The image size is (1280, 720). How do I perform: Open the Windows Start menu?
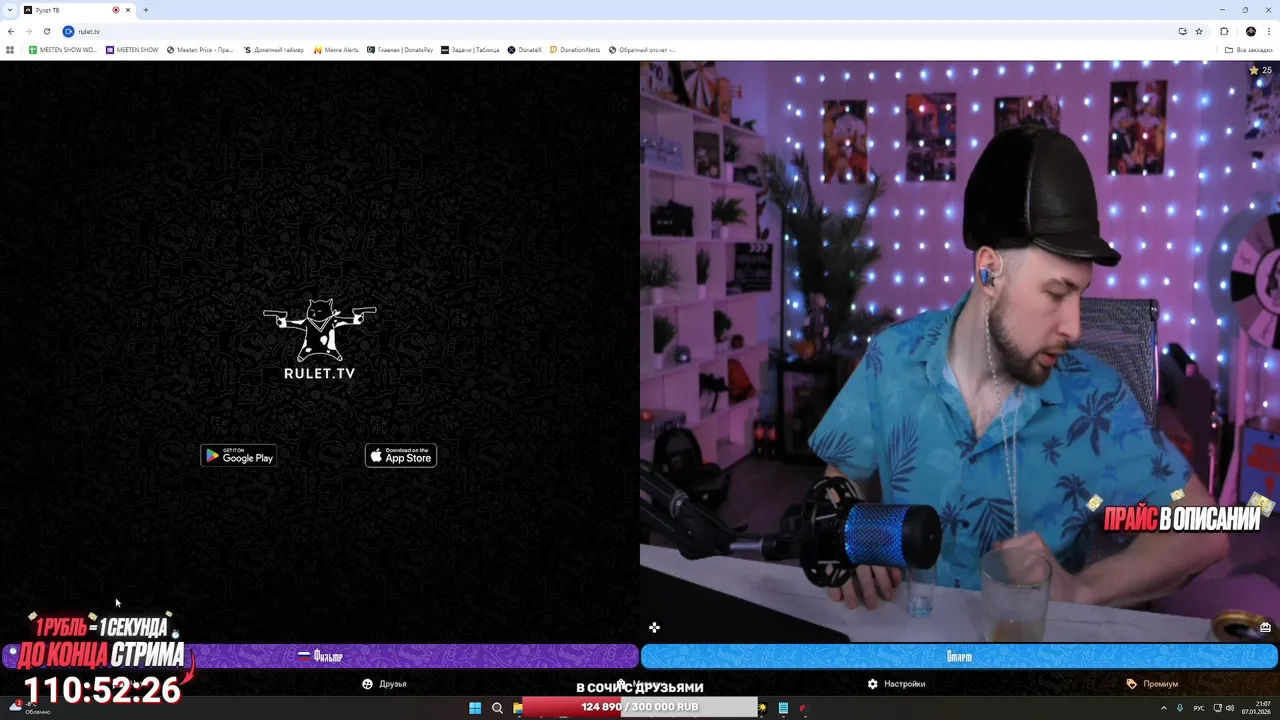click(475, 708)
